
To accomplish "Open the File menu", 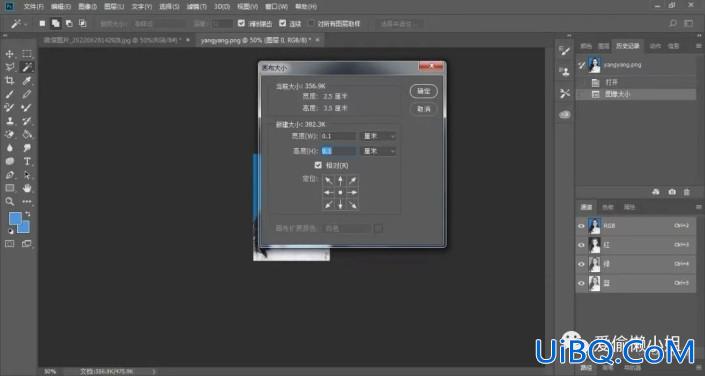I will pos(34,7).
